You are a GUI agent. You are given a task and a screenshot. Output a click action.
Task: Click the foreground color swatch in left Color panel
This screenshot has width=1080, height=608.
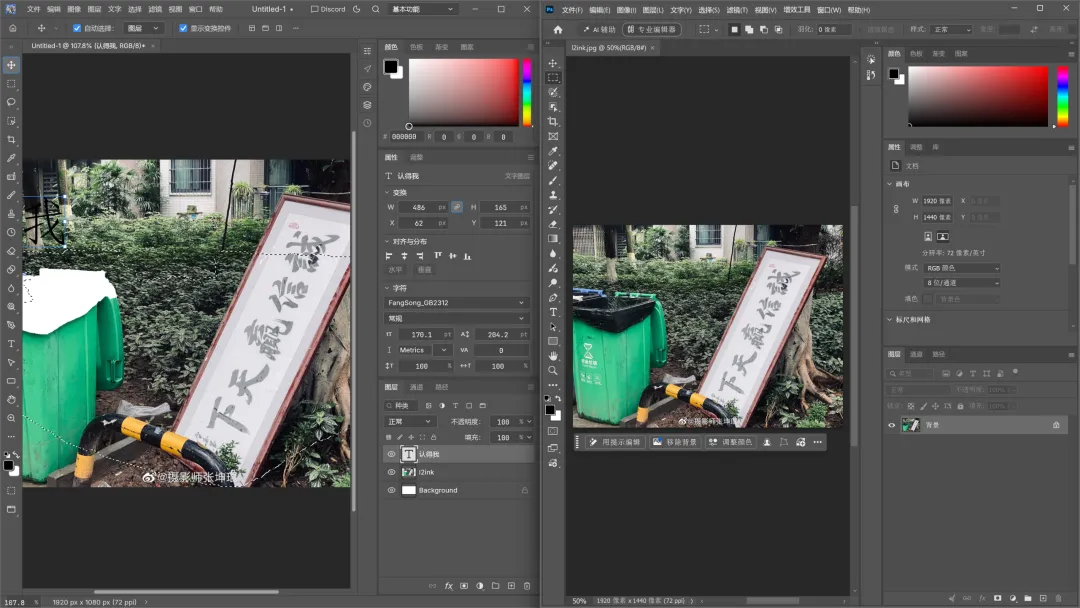391,66
